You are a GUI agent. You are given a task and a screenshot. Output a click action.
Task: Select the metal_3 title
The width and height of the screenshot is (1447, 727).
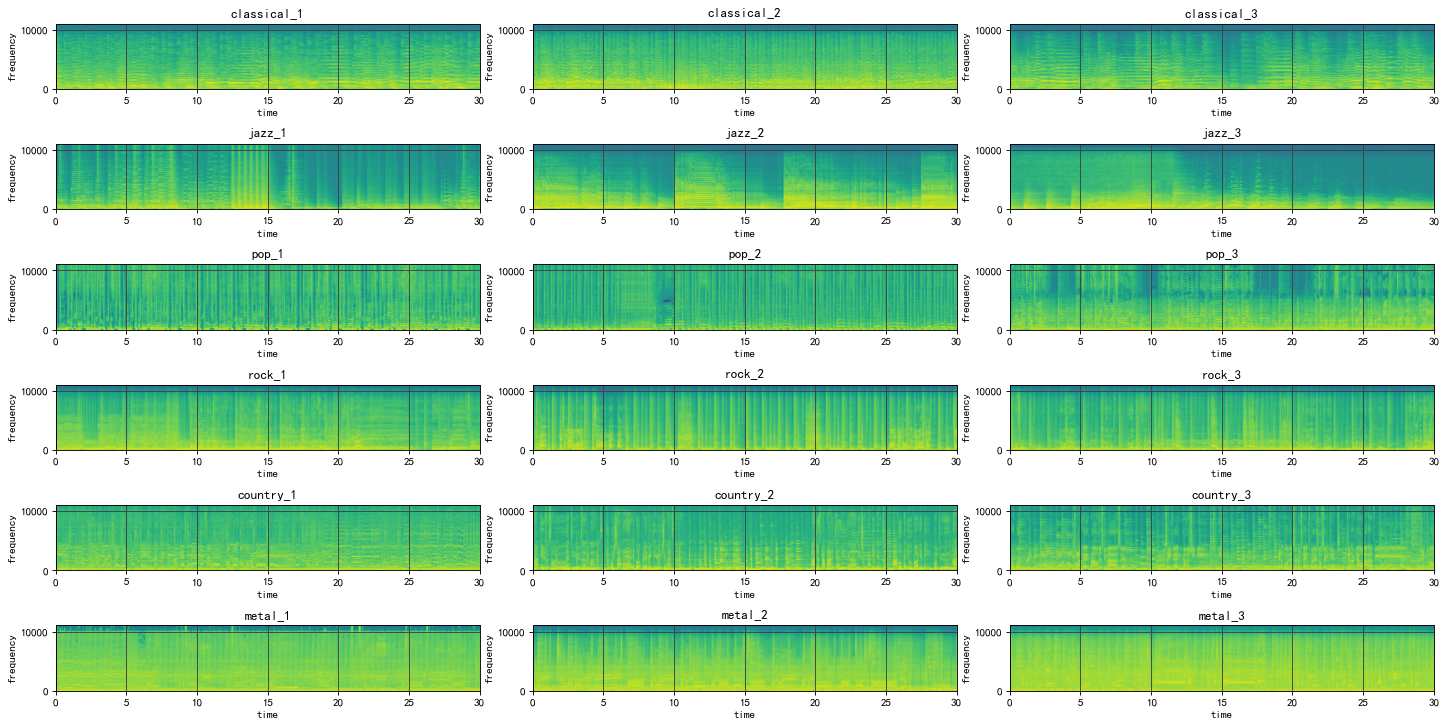tap(1221, 616)
